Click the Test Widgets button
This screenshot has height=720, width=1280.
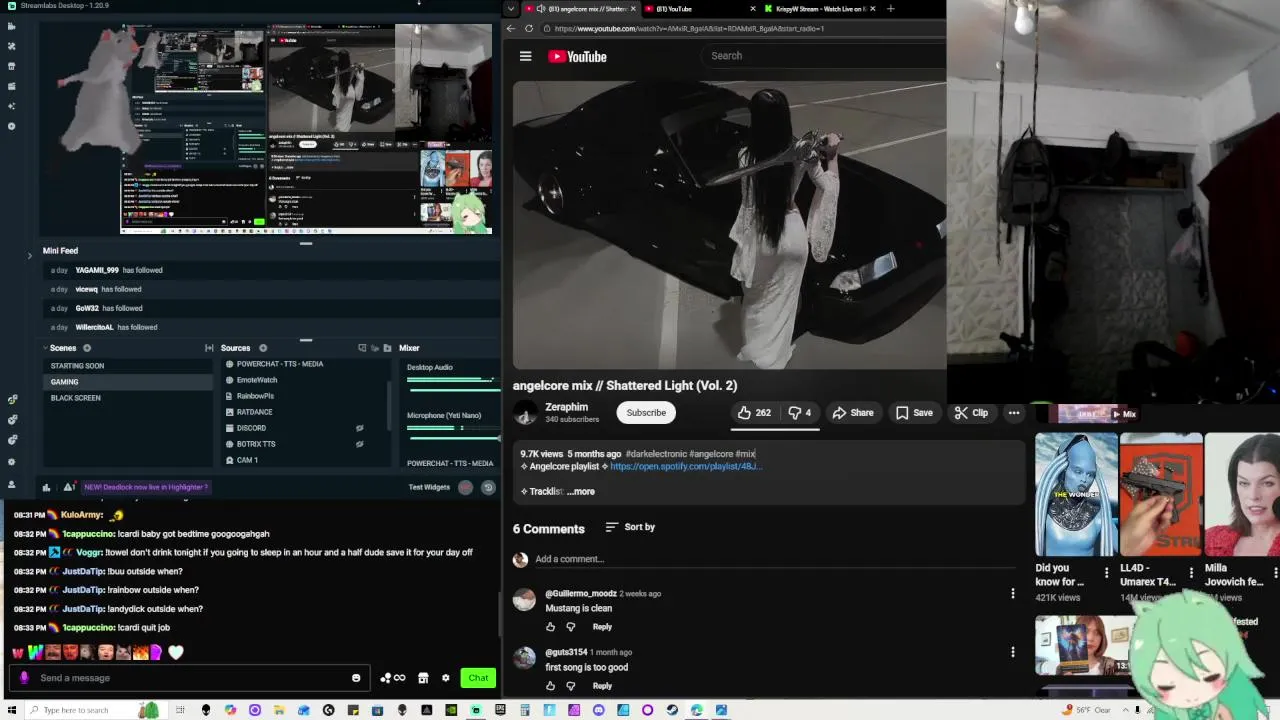[429, 487]
